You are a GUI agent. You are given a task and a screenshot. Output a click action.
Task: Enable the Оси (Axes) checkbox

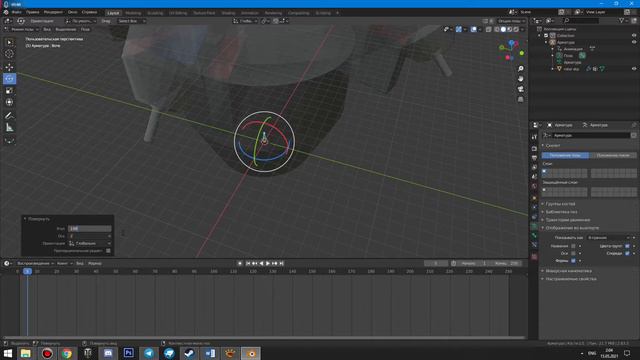point(573,253)
